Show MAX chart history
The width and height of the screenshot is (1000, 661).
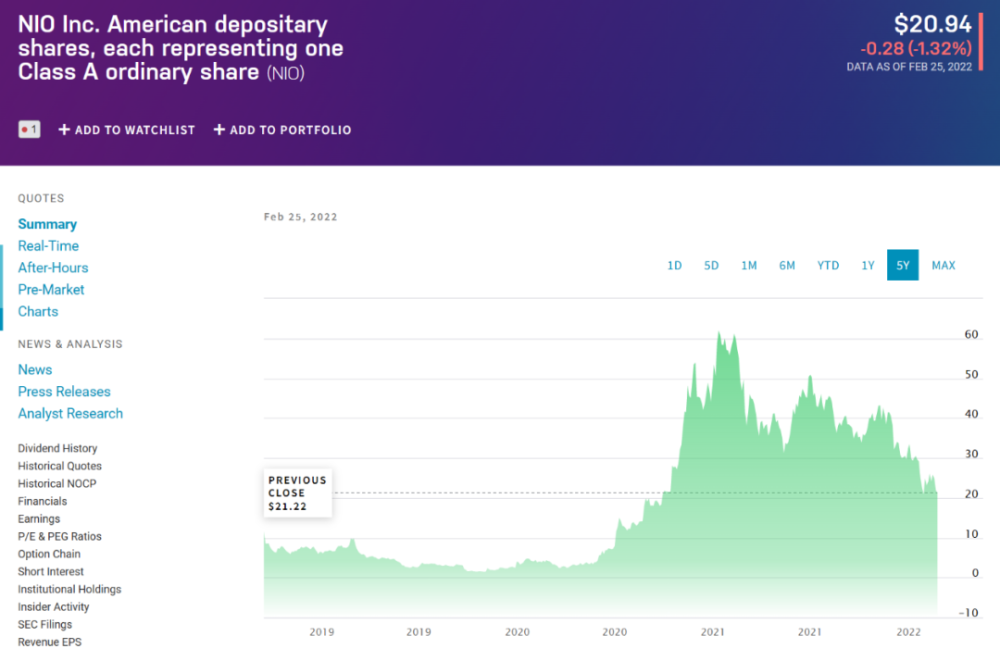coord(943,265)
